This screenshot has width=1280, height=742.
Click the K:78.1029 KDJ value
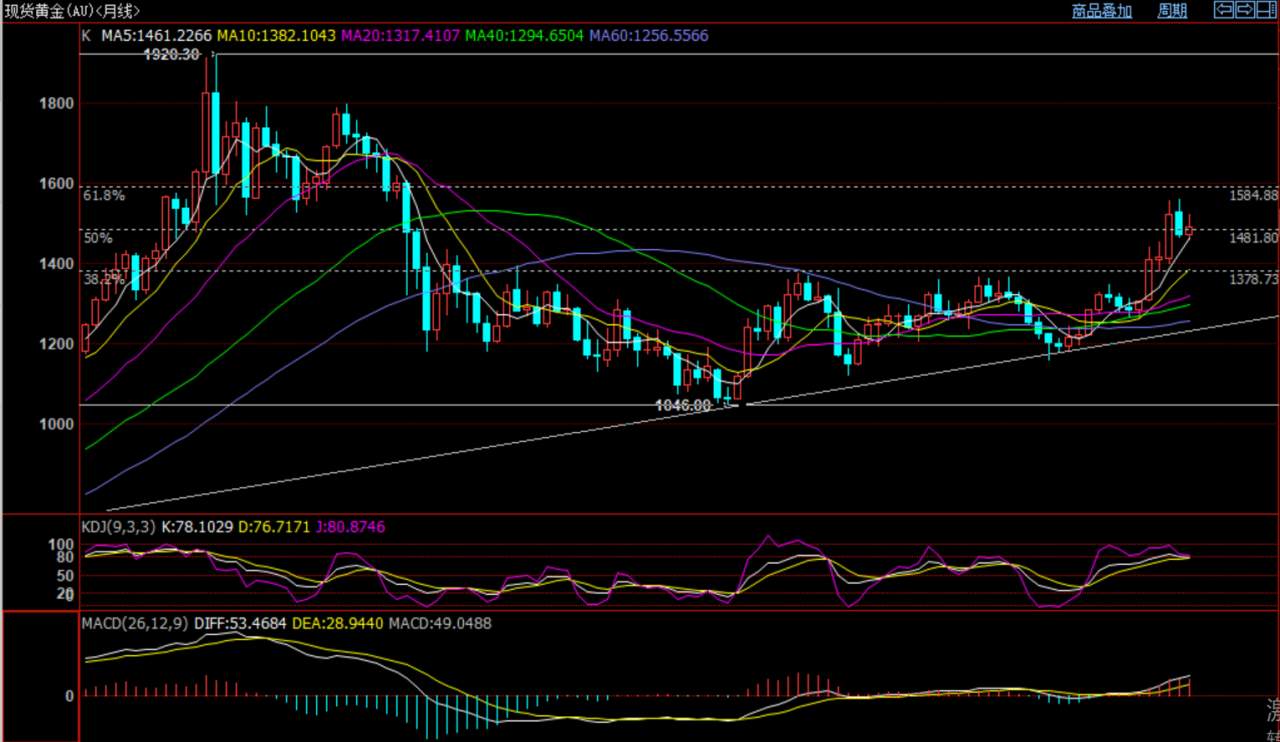197,526
